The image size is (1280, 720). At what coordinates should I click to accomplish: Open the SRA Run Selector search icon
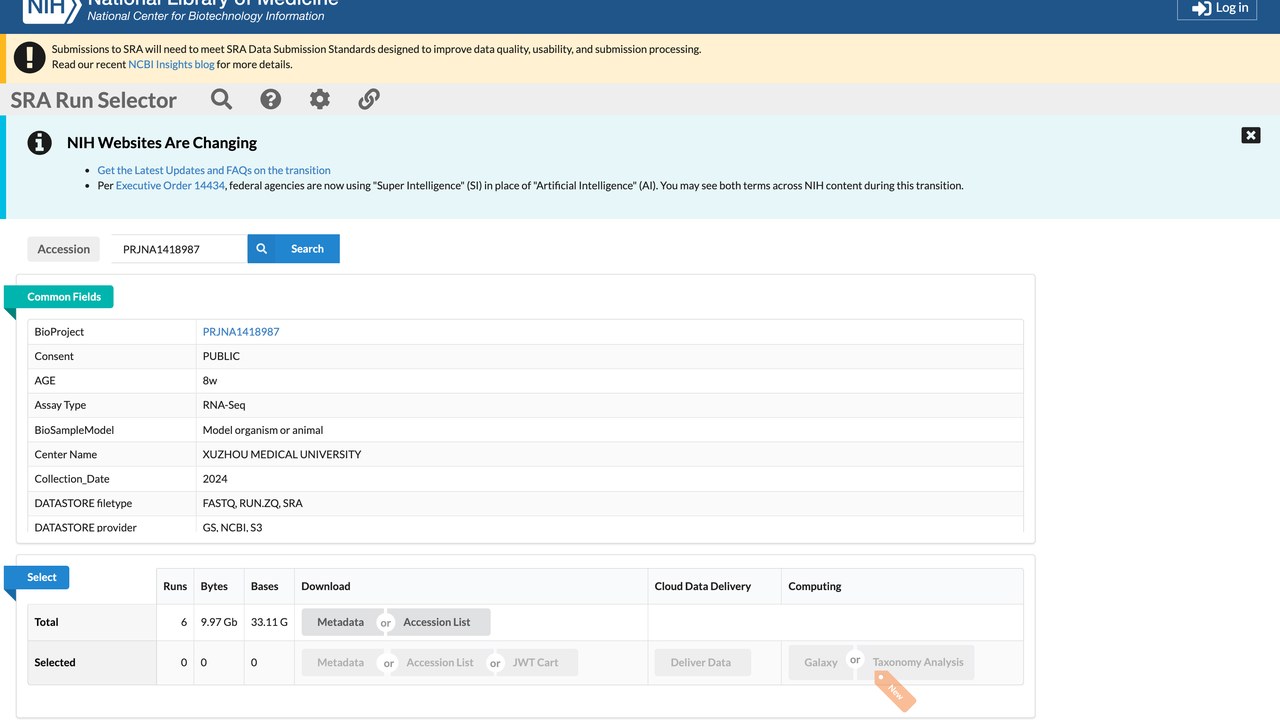click(x=222, y=99)
